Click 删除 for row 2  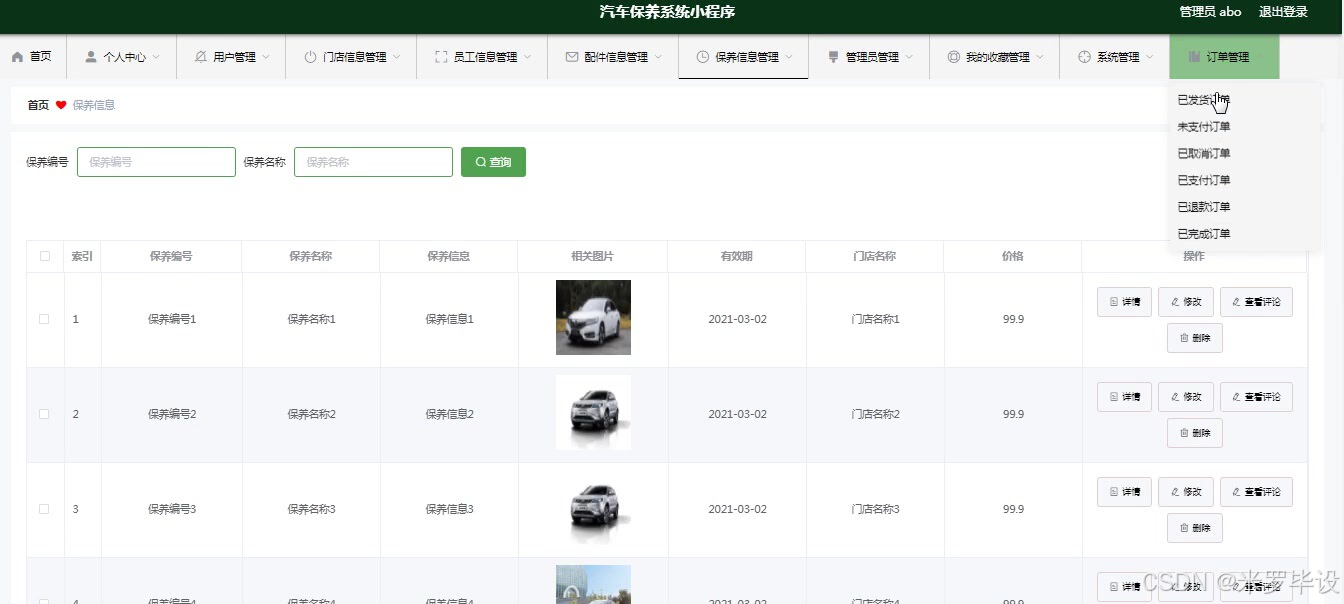pyautogui.click(x=1195, y=433)
